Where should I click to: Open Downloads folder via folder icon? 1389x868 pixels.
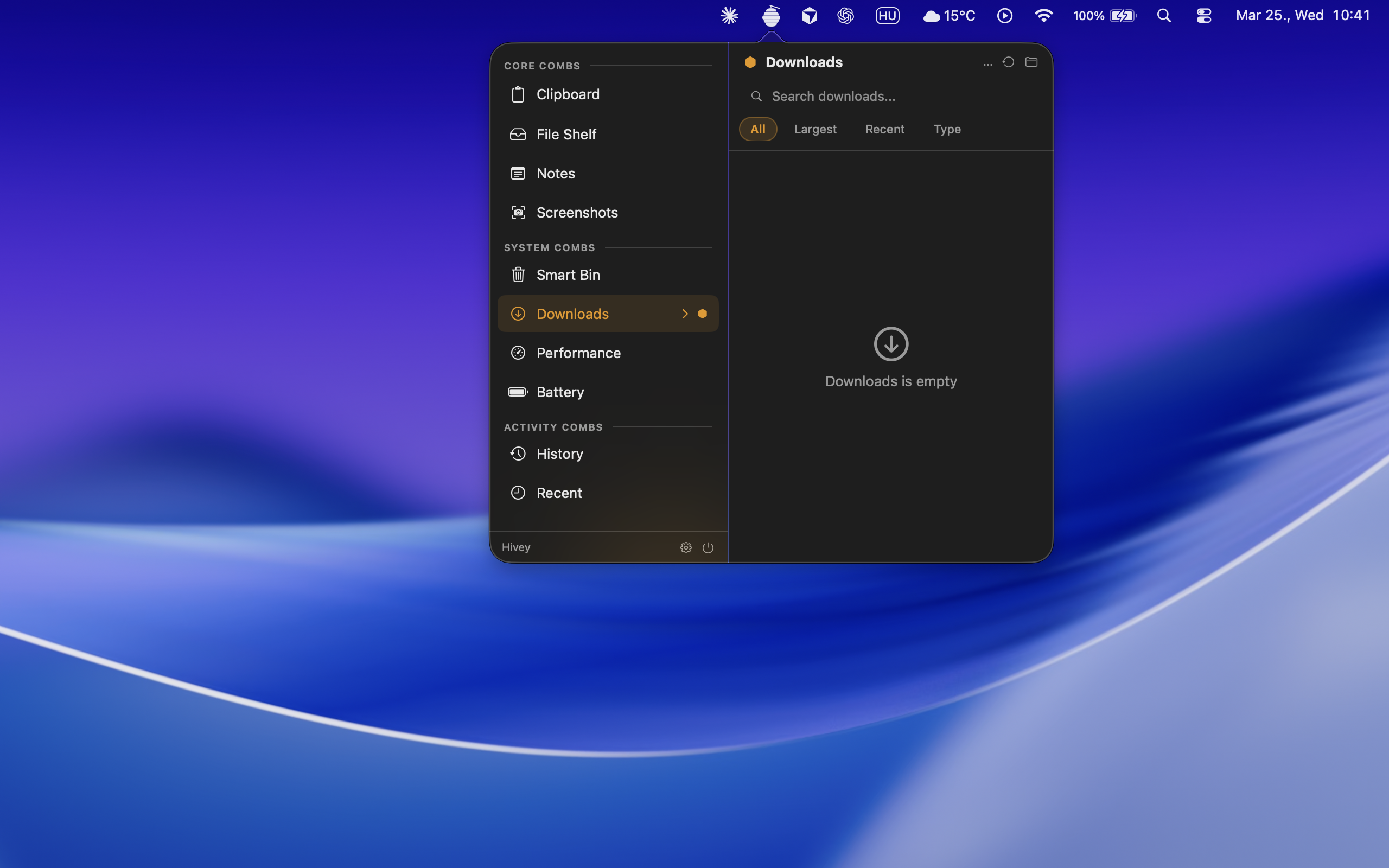[1031, 62]
